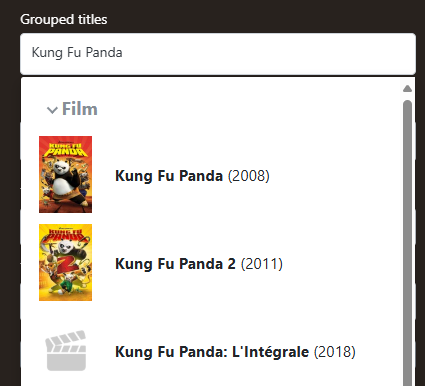Click the (2011) year label
The image size is (425, 386).
click(x=262, y=264)
